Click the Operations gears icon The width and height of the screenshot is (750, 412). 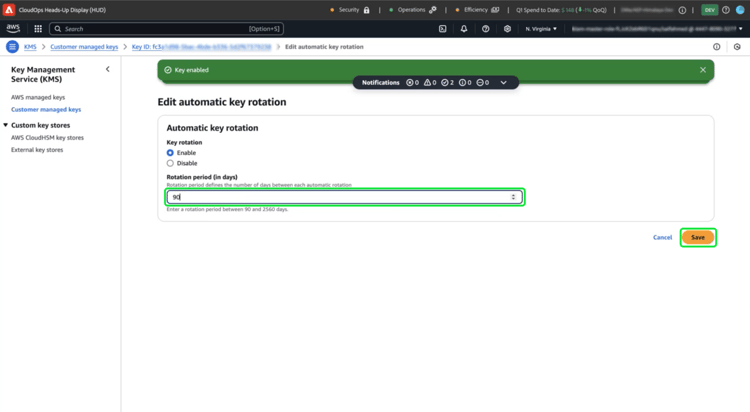pyautogui.click(x=432, y=10)
